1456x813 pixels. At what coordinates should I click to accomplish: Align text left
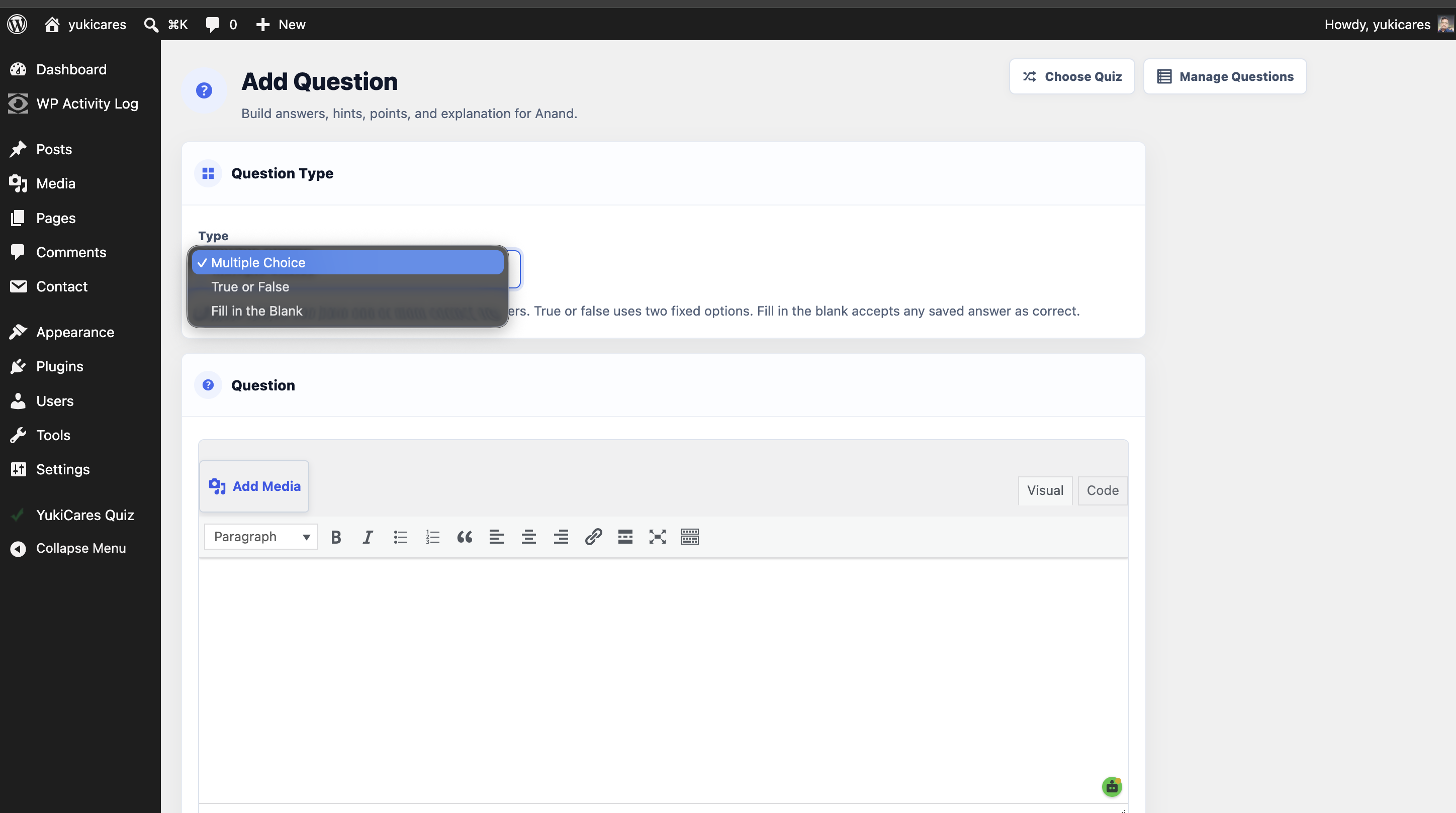[x=496, y=537]
